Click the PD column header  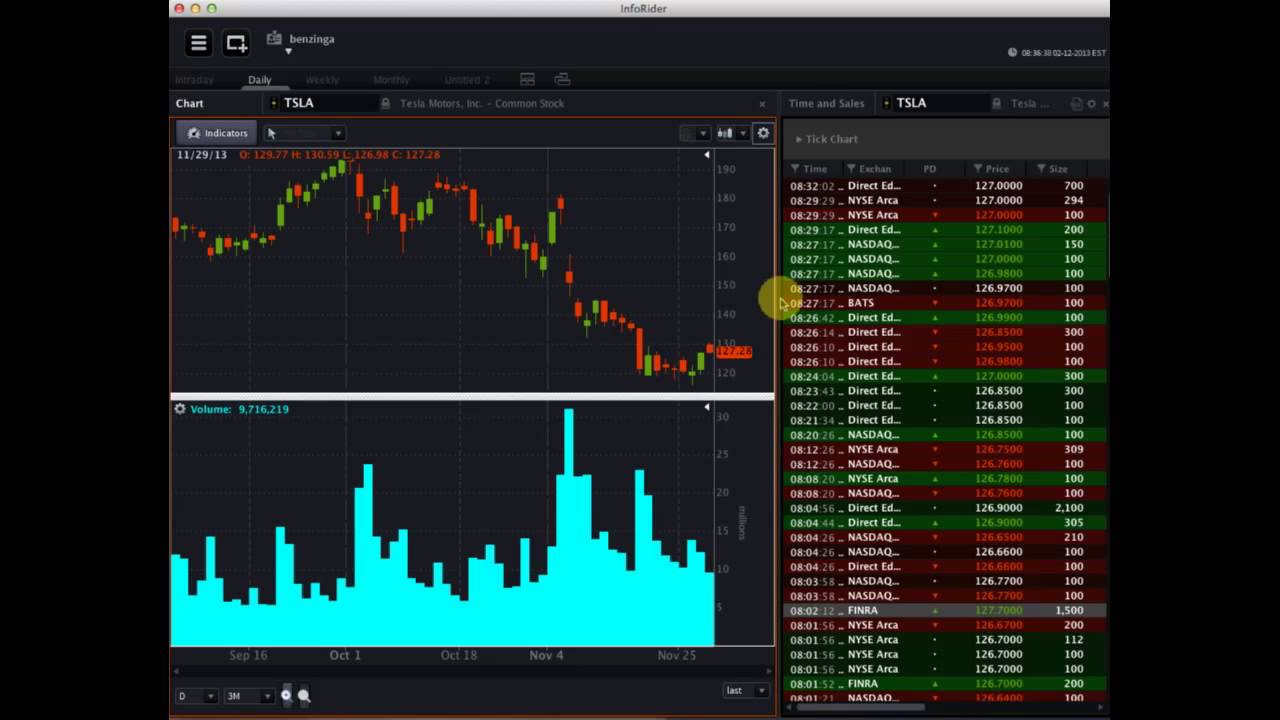929,169
